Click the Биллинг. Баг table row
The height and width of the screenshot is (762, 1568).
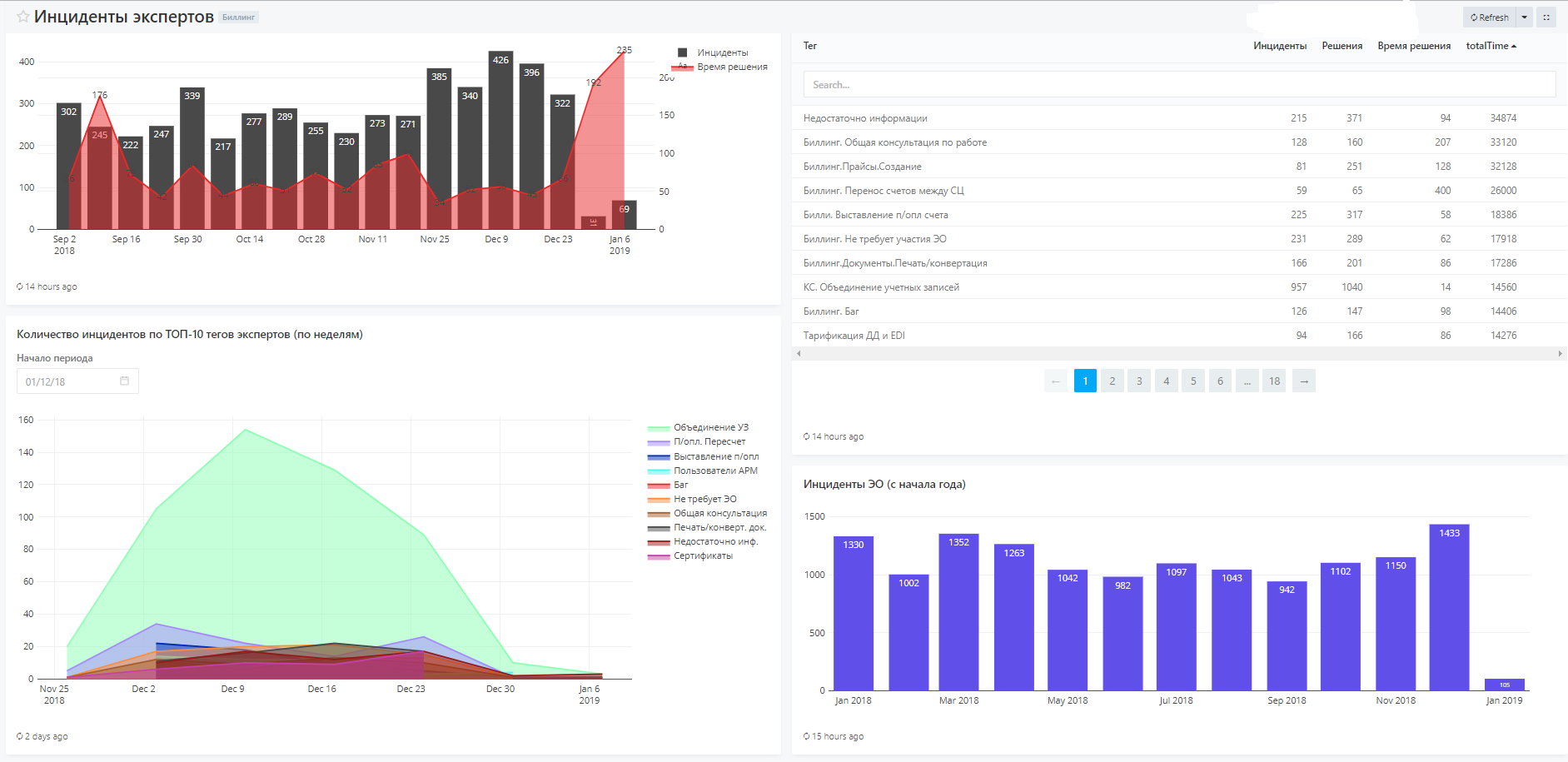[1179, 311]
